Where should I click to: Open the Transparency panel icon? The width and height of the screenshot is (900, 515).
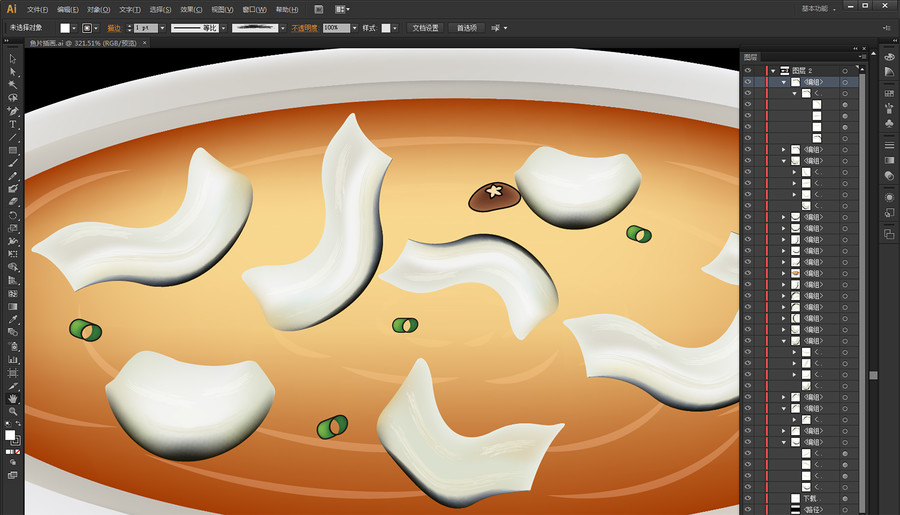point(889,176)
